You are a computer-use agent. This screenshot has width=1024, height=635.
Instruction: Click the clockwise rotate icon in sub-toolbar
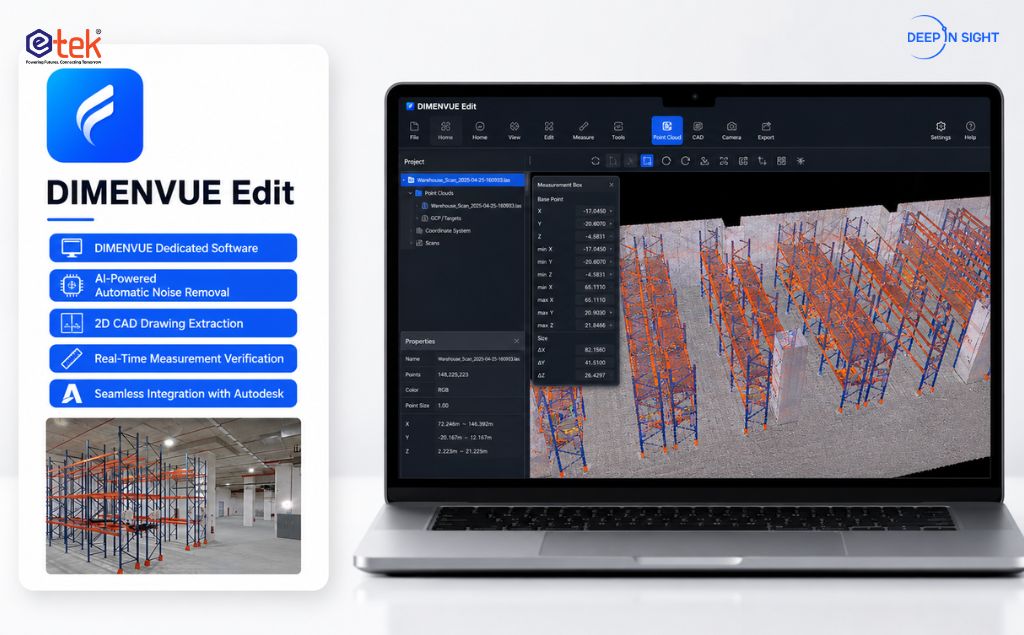tap(685, 161)
